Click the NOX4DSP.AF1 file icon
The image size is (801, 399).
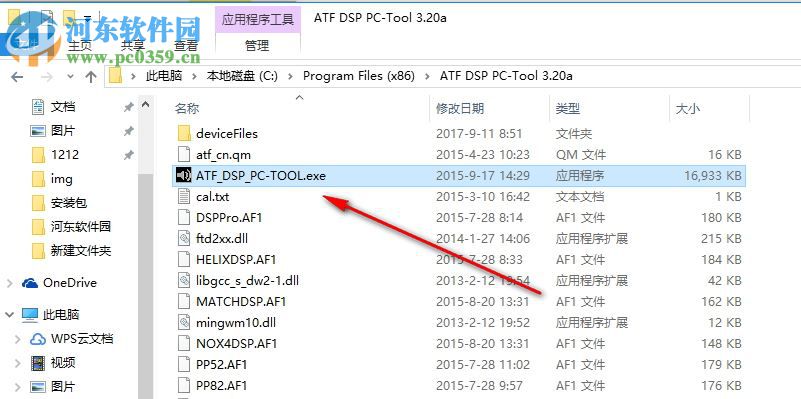184,343
